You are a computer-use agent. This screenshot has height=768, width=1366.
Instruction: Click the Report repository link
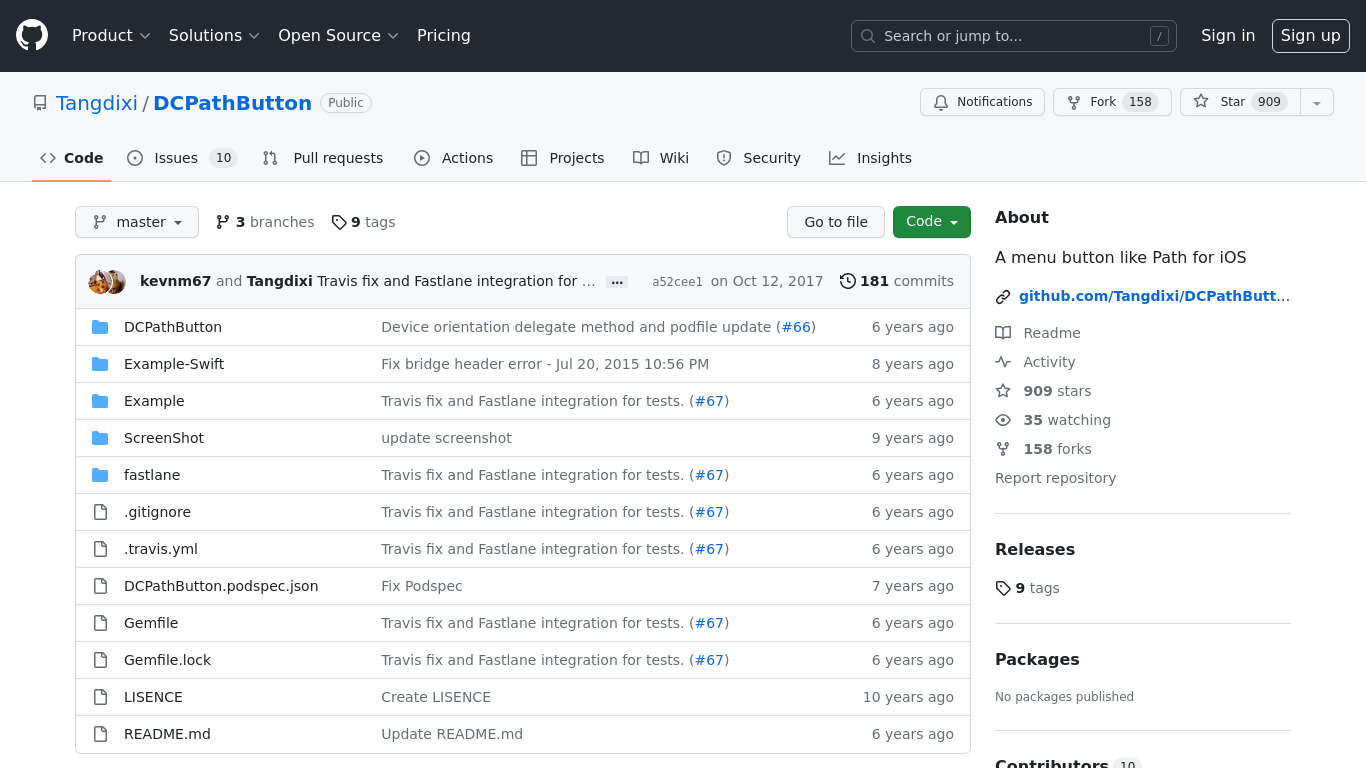click(x=1055, y=478)
